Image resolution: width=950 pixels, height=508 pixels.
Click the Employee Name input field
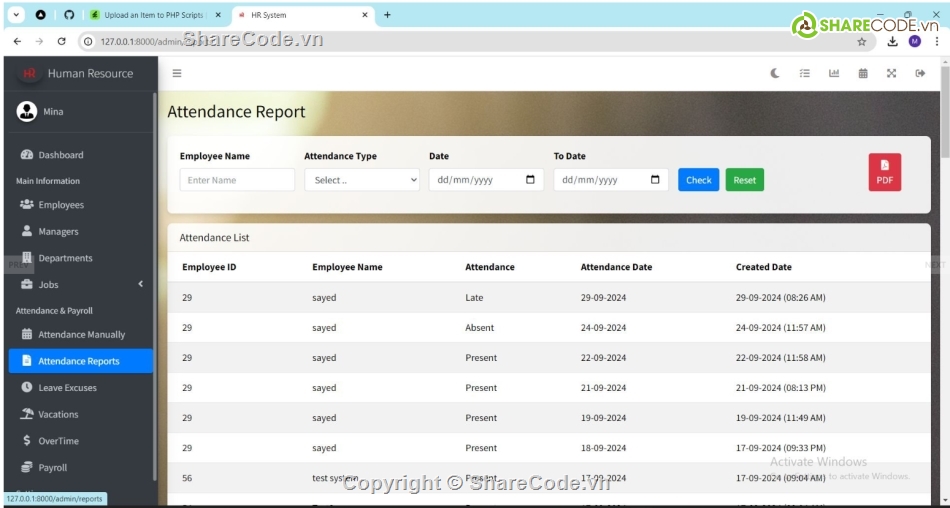click(x=237, y=180)
